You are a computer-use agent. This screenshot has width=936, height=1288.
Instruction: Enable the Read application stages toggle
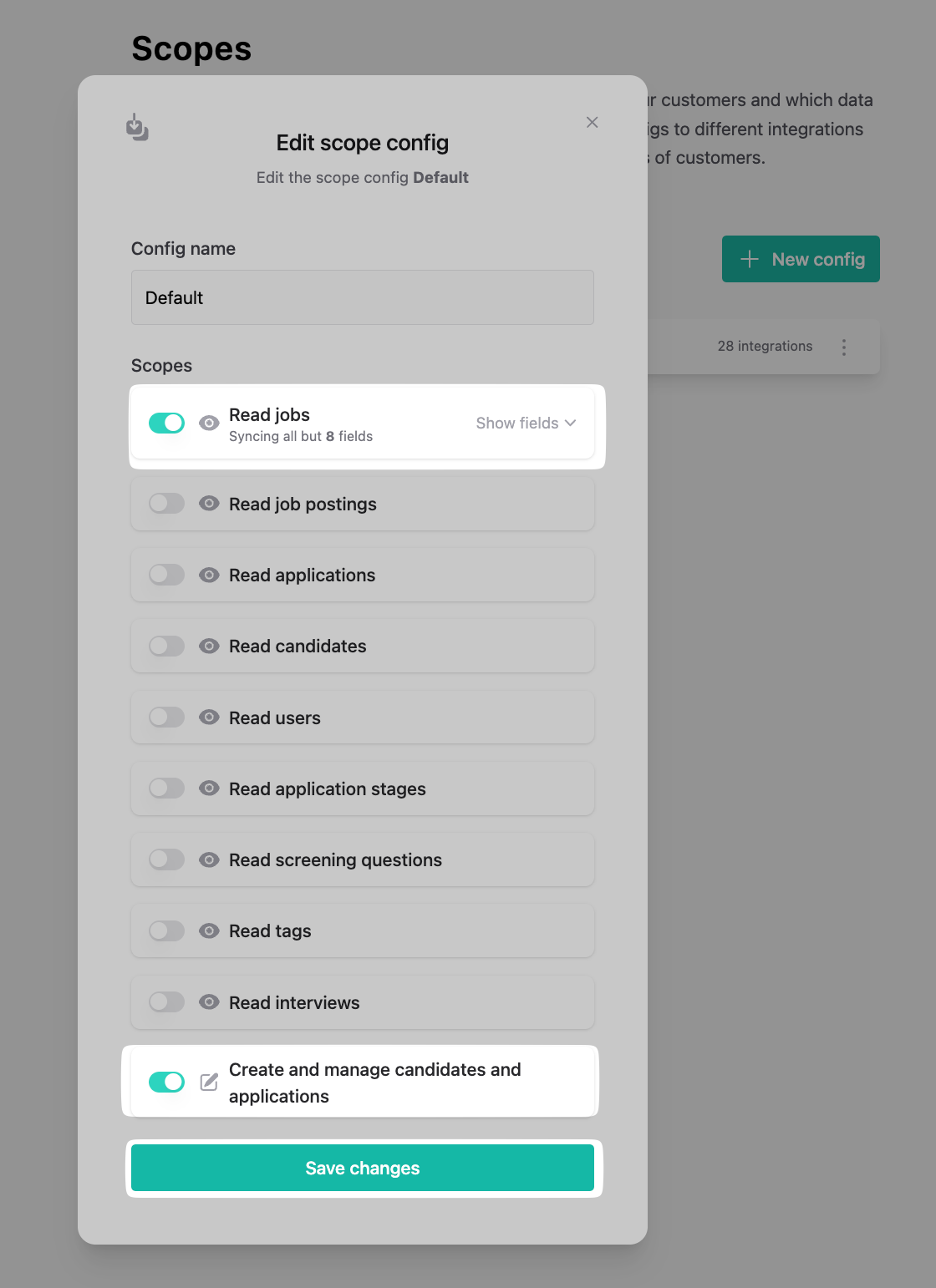(x=166, y=788)
